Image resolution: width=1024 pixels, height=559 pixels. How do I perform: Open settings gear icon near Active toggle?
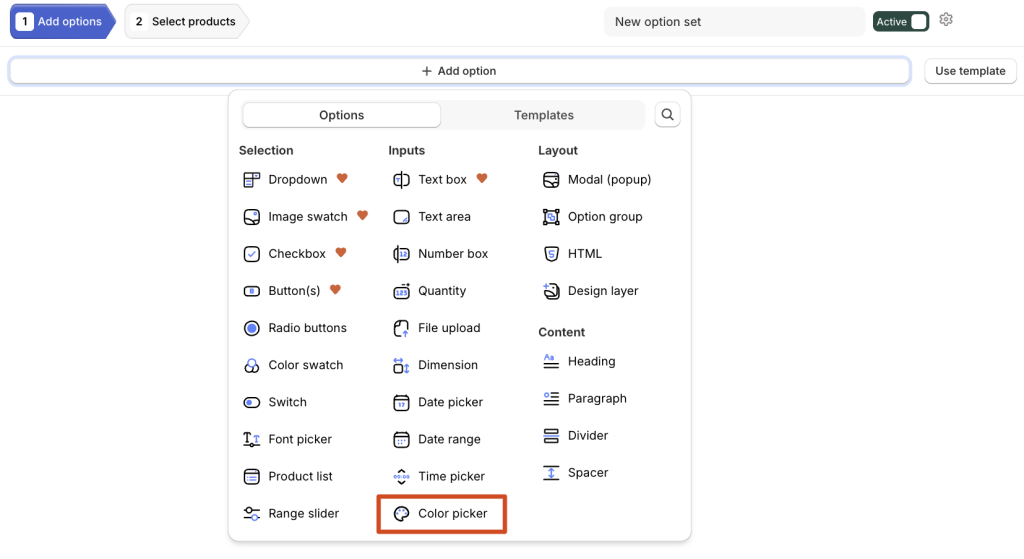click(x=946, y=20)
